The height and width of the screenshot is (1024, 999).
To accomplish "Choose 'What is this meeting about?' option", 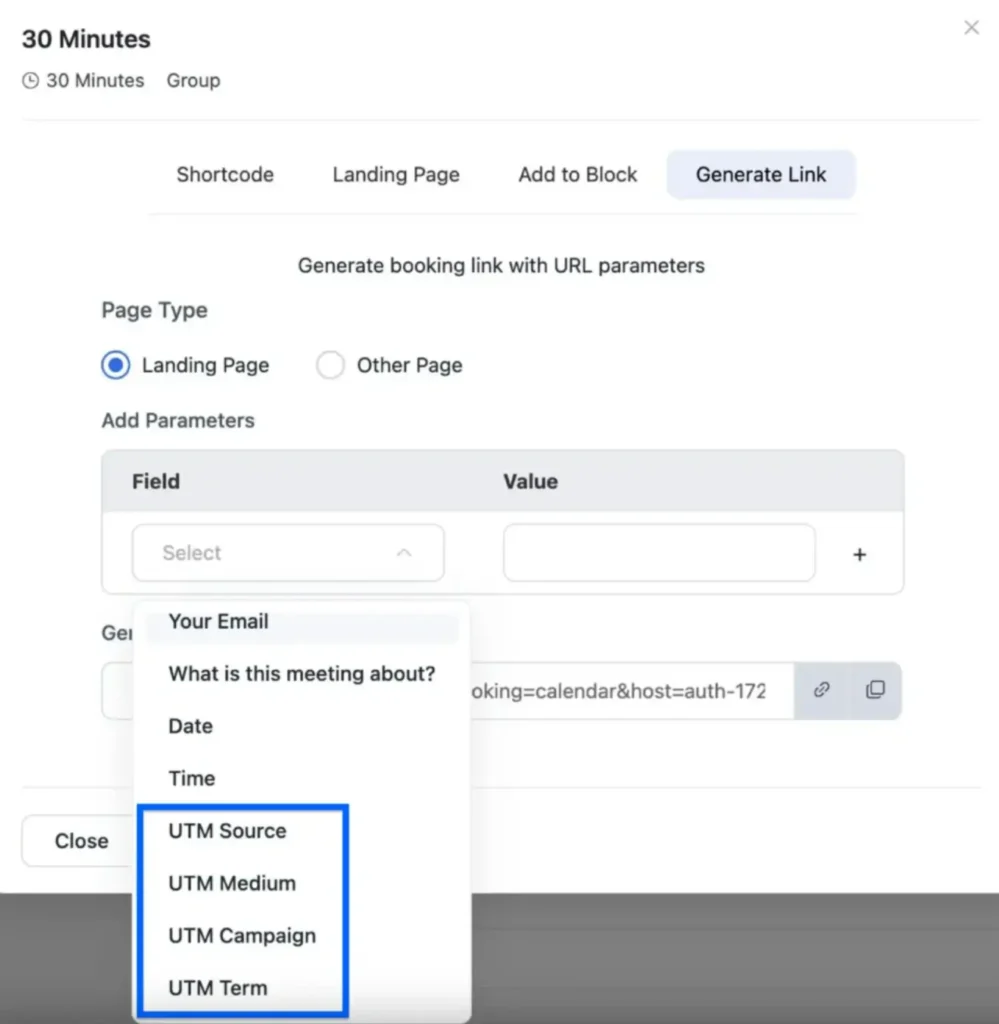I will point(301,674).
